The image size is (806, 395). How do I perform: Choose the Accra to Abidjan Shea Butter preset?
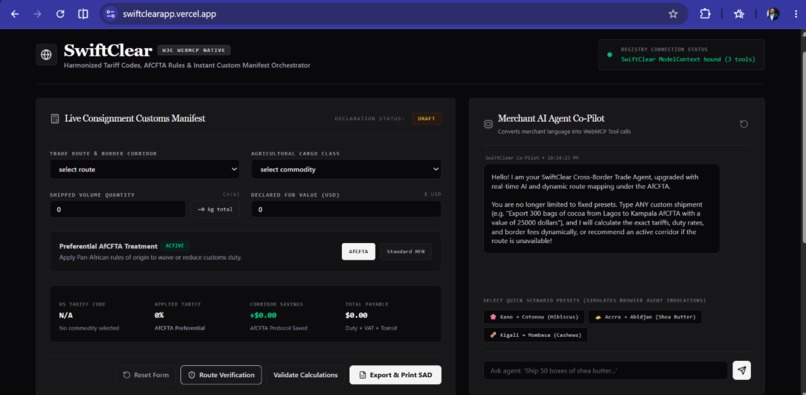pyautogui.click(x=645, y=317)
